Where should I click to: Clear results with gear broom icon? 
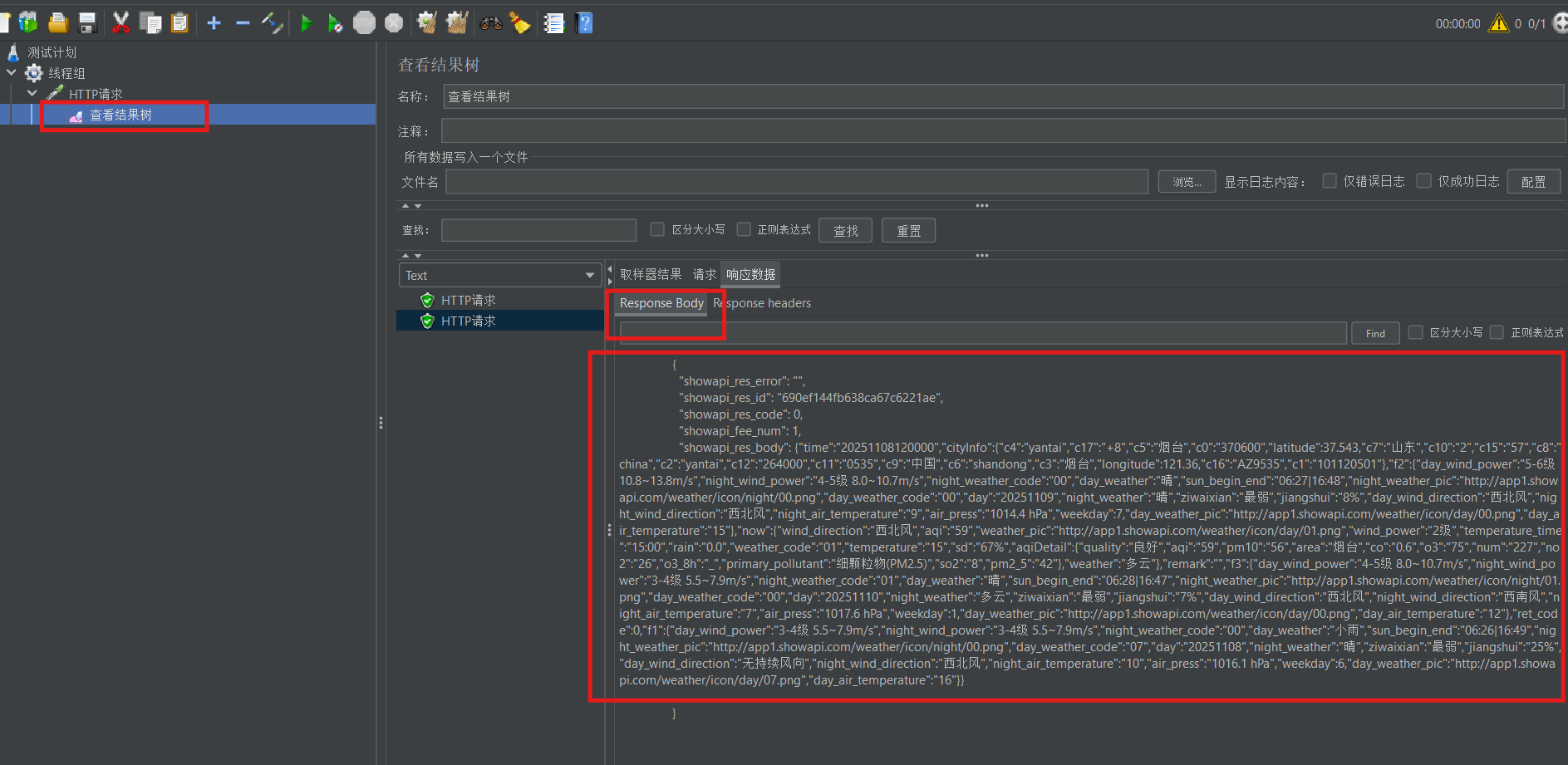pos(427,22)
